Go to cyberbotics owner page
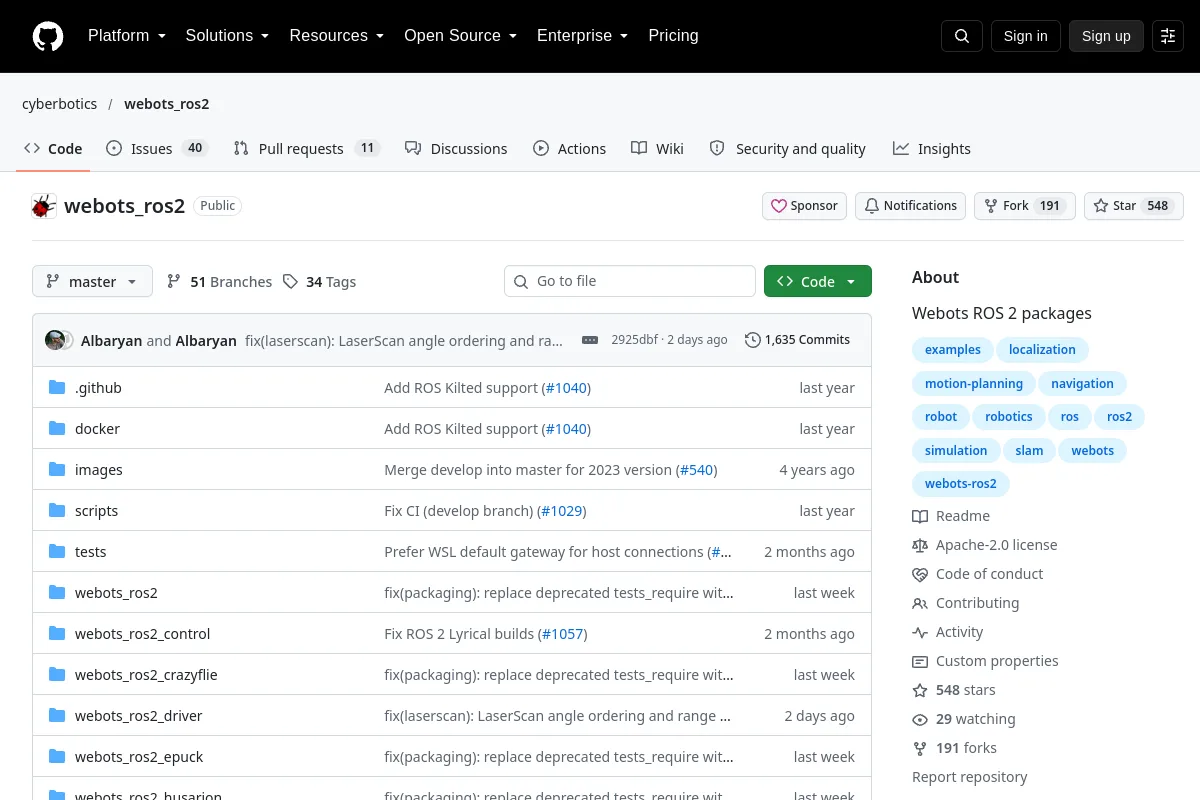The image size is (1200, 800). coord(60,104)
